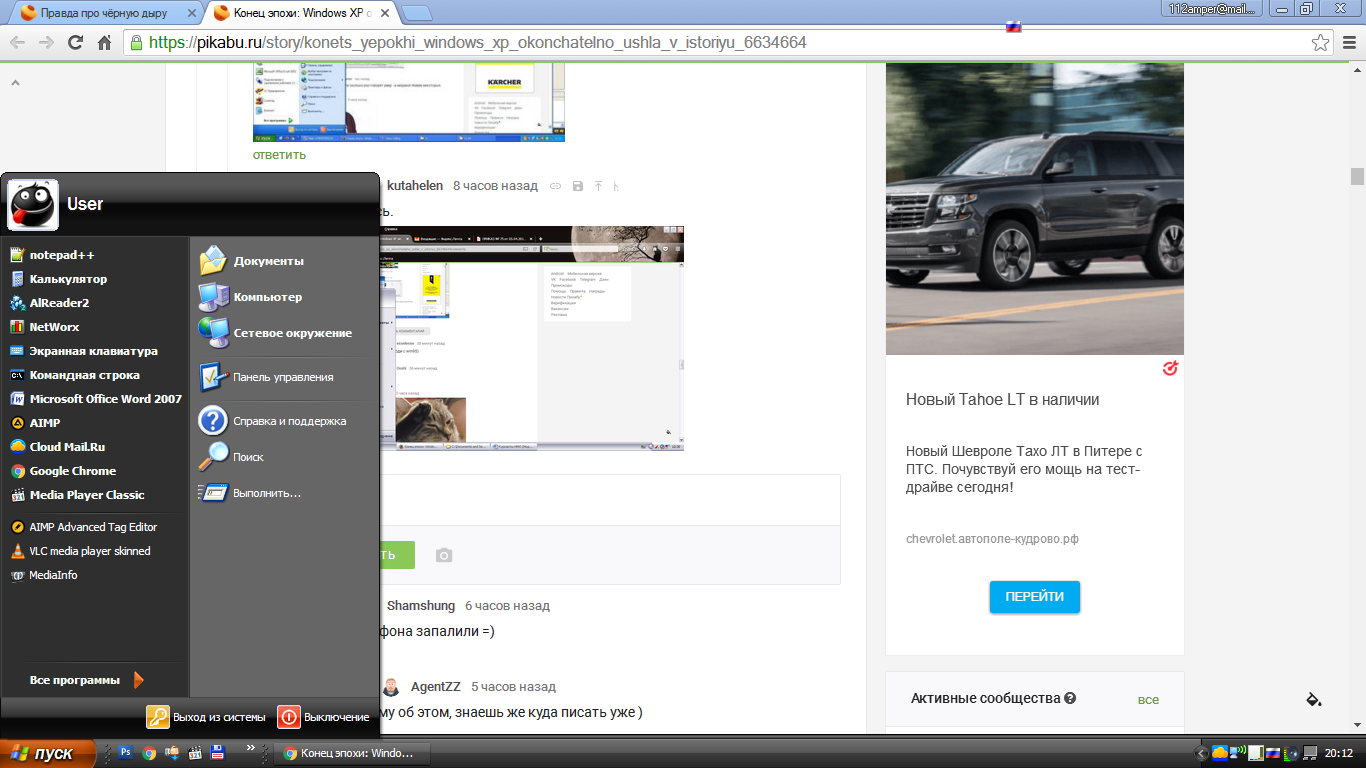
Task: Click the camera icon in the comment box
Action: click(444, 555)
